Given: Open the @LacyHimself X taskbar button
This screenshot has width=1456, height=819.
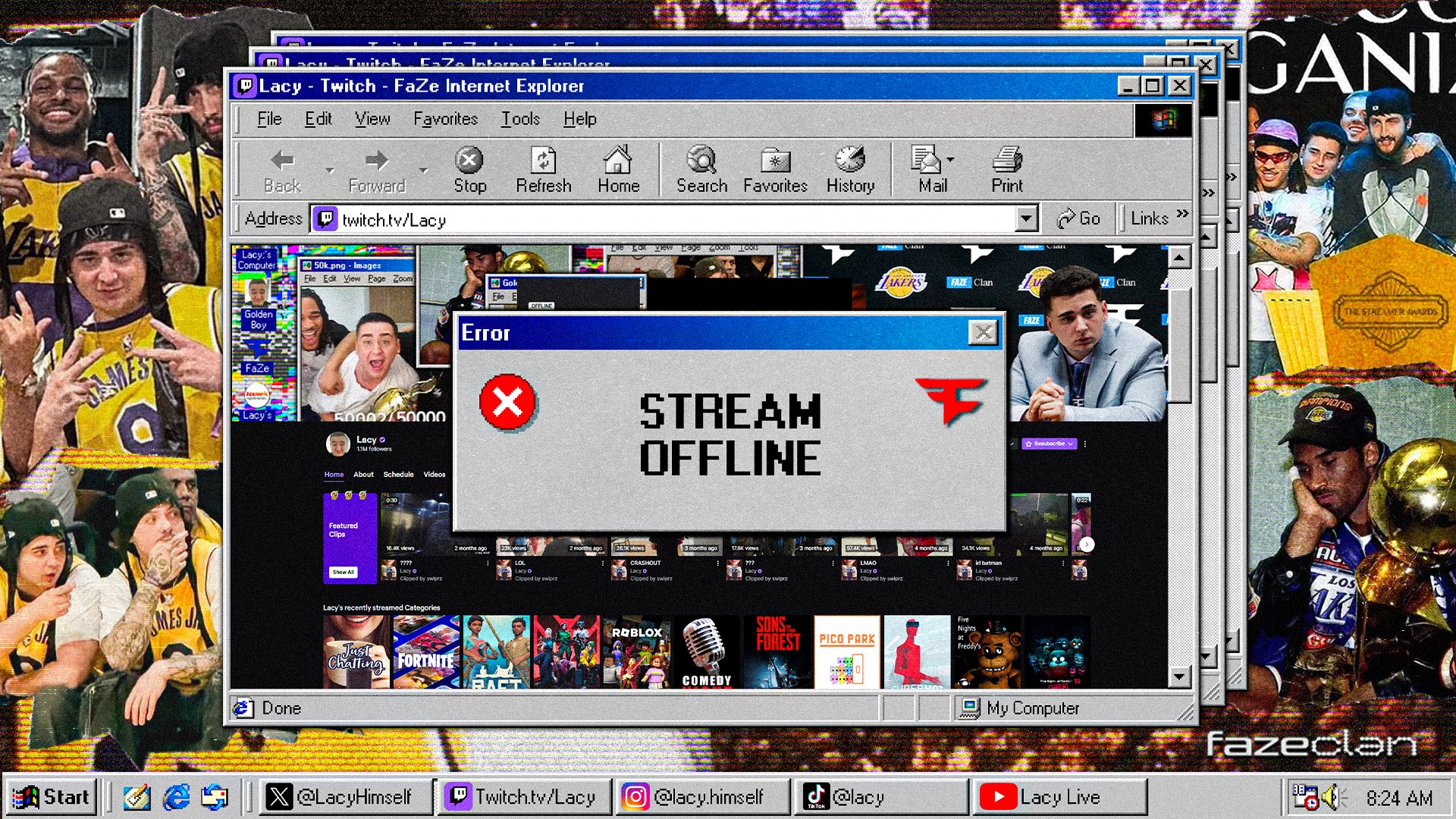Looking at the screenshot, I should (345, 797).
